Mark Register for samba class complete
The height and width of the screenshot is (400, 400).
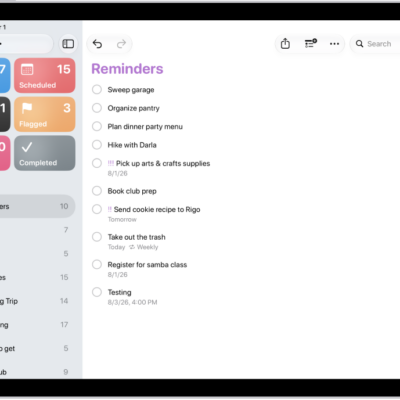(97, 264)
